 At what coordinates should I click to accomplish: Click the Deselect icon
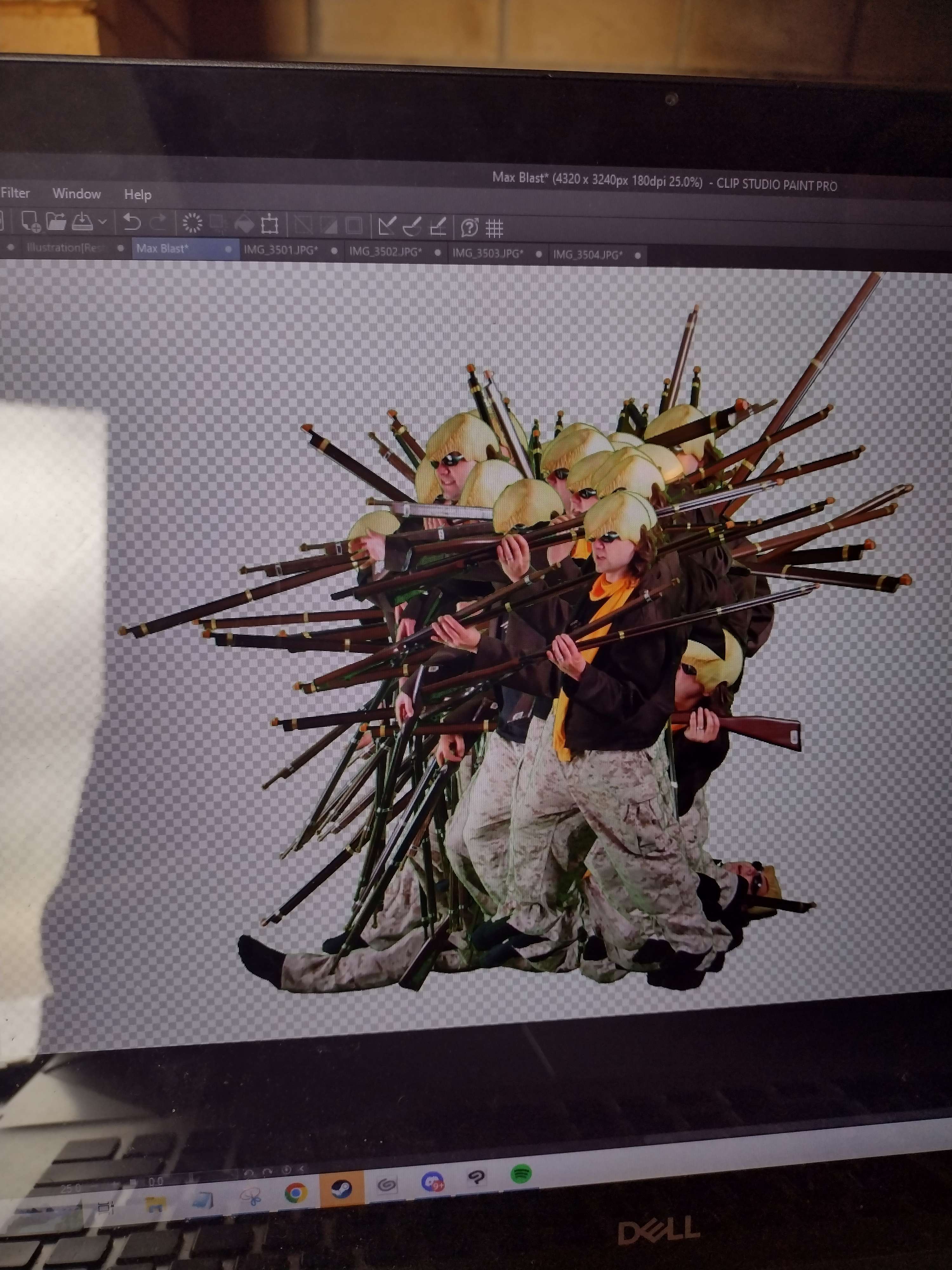(304, 225)
